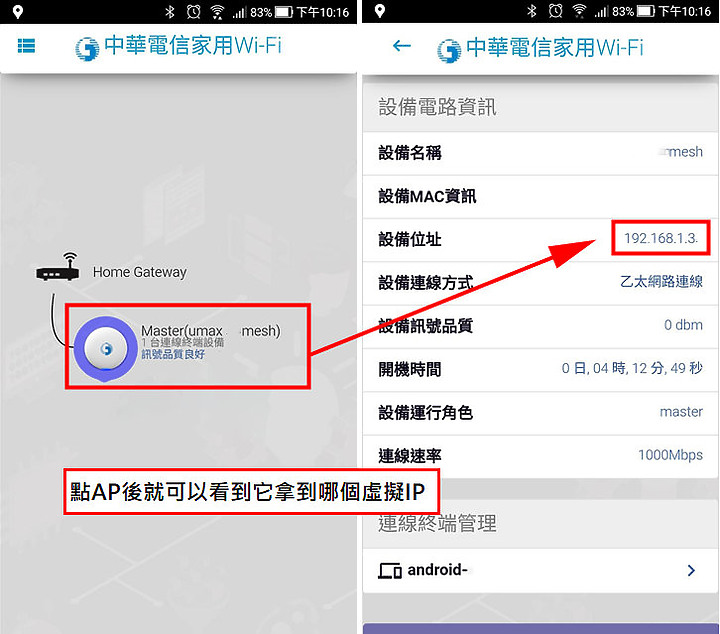Image resolution: width=720 pixels, height=634 pixels.
Task: Tap the 訊號品質良好 status text
Action: coord(173,354)
